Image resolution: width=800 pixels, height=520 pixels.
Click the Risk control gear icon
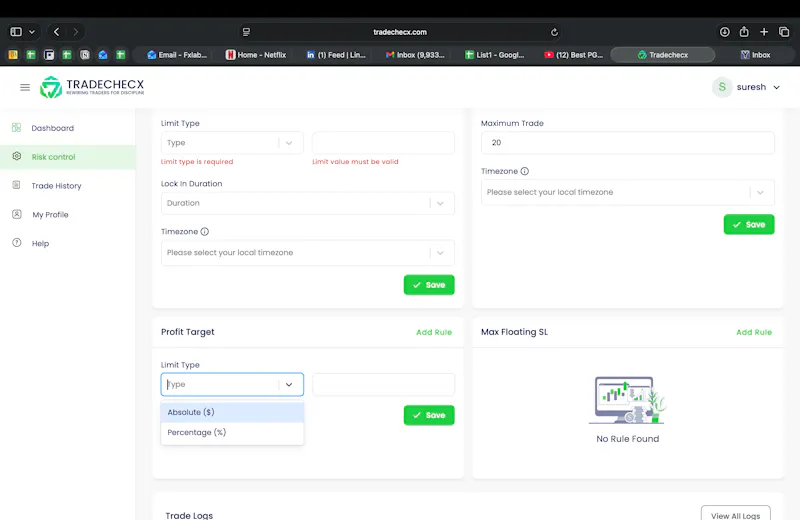pyautogui.click(x=17, y=156)
